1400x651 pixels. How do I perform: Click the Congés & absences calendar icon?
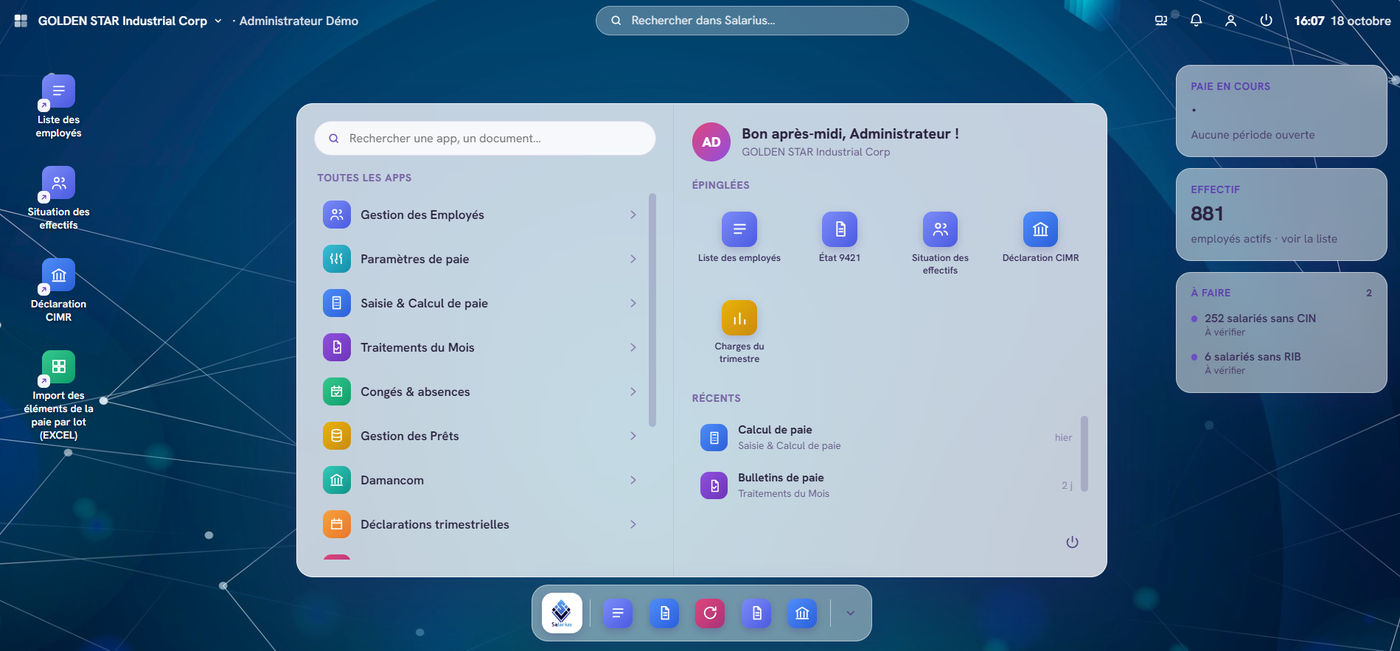[337, 392]
